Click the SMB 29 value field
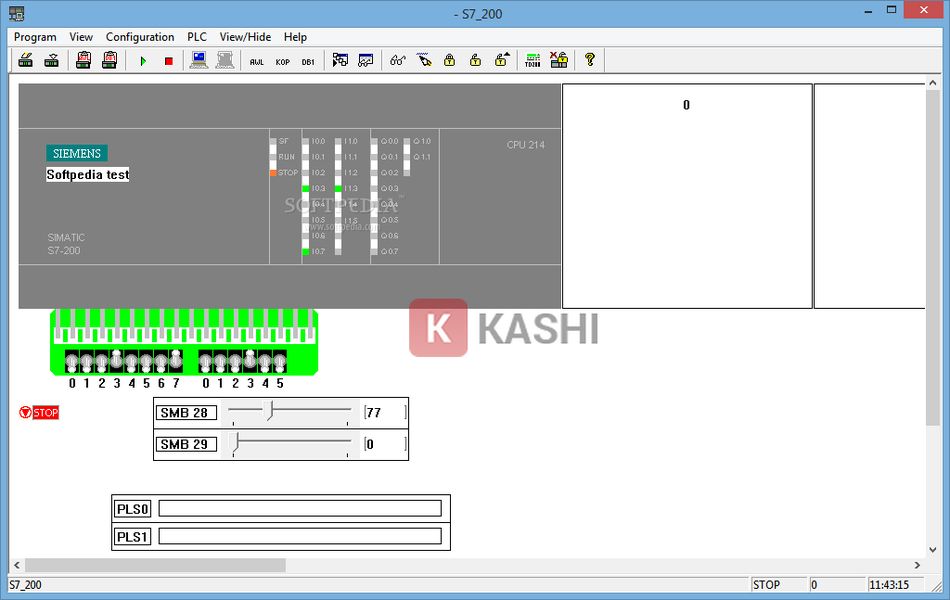The height and width of the screenshot is (600, 950). pyautogui.click(x=385, y=444)
